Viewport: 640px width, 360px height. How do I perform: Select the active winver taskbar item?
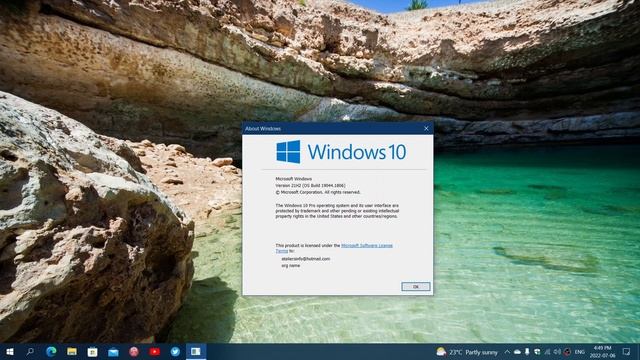tap(196, 351)
